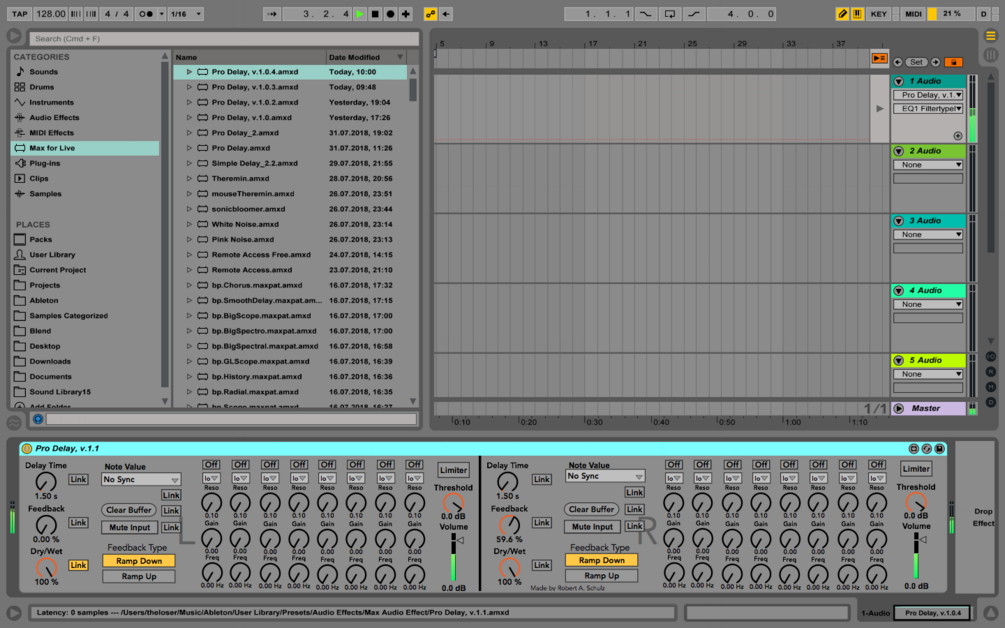Open the User Library place

52,255
